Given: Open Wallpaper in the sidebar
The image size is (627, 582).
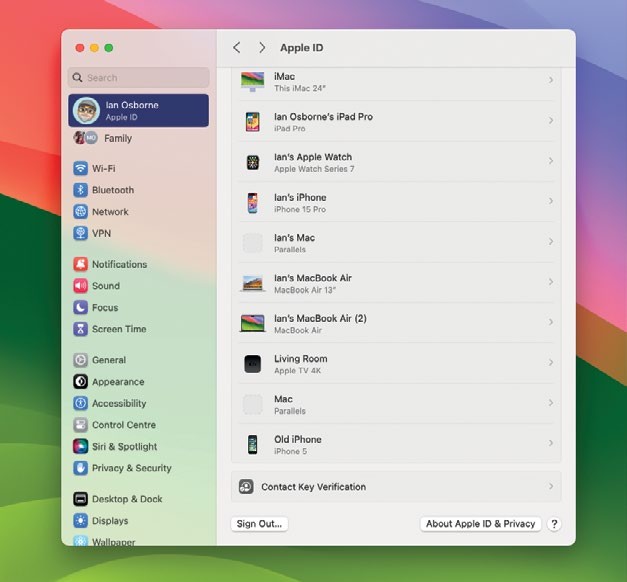Looking at the screenshot, I should click(138, 542).
